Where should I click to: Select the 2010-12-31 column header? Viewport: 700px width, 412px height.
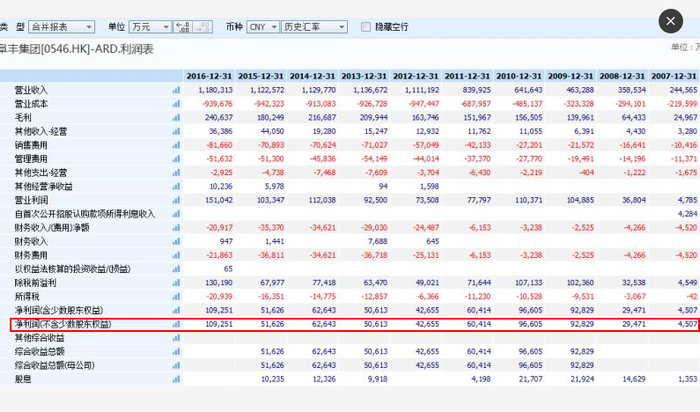coord(519,76)
